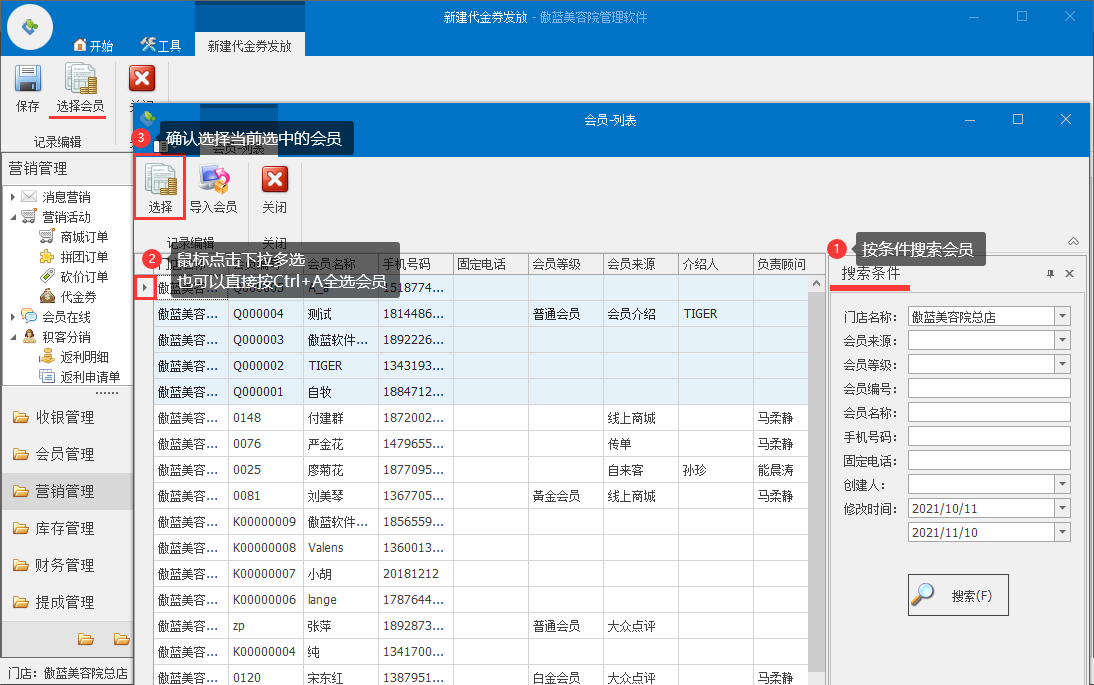The image size is (1094, 685).
Task: Click the red 关闭 icon in the main window ribbon
Action: tap(142, 79)
